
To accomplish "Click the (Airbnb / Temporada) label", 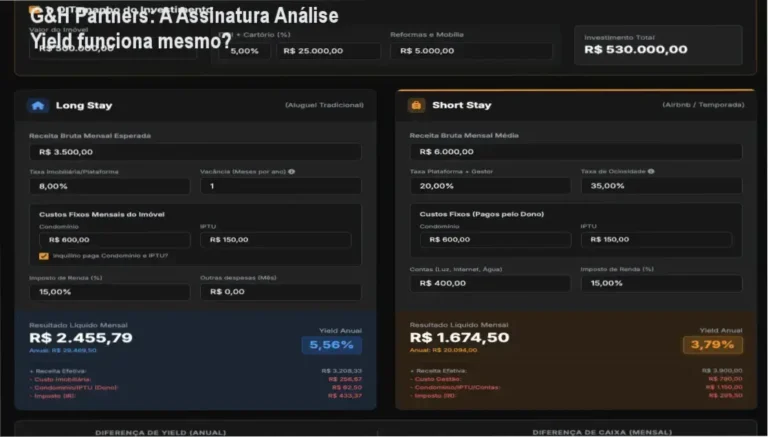I will coord(703,104).
